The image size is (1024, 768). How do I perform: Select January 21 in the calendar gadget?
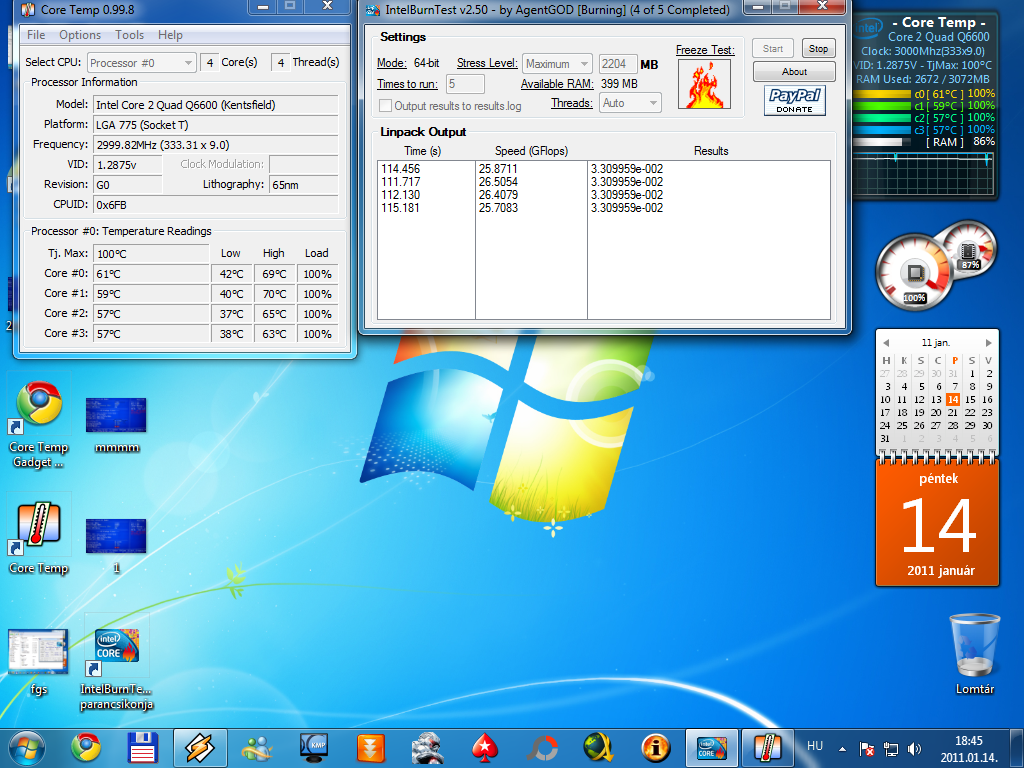953,412
